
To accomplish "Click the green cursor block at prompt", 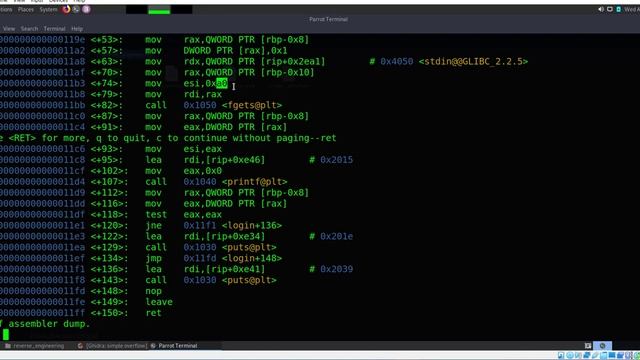I will click(6, 335).
